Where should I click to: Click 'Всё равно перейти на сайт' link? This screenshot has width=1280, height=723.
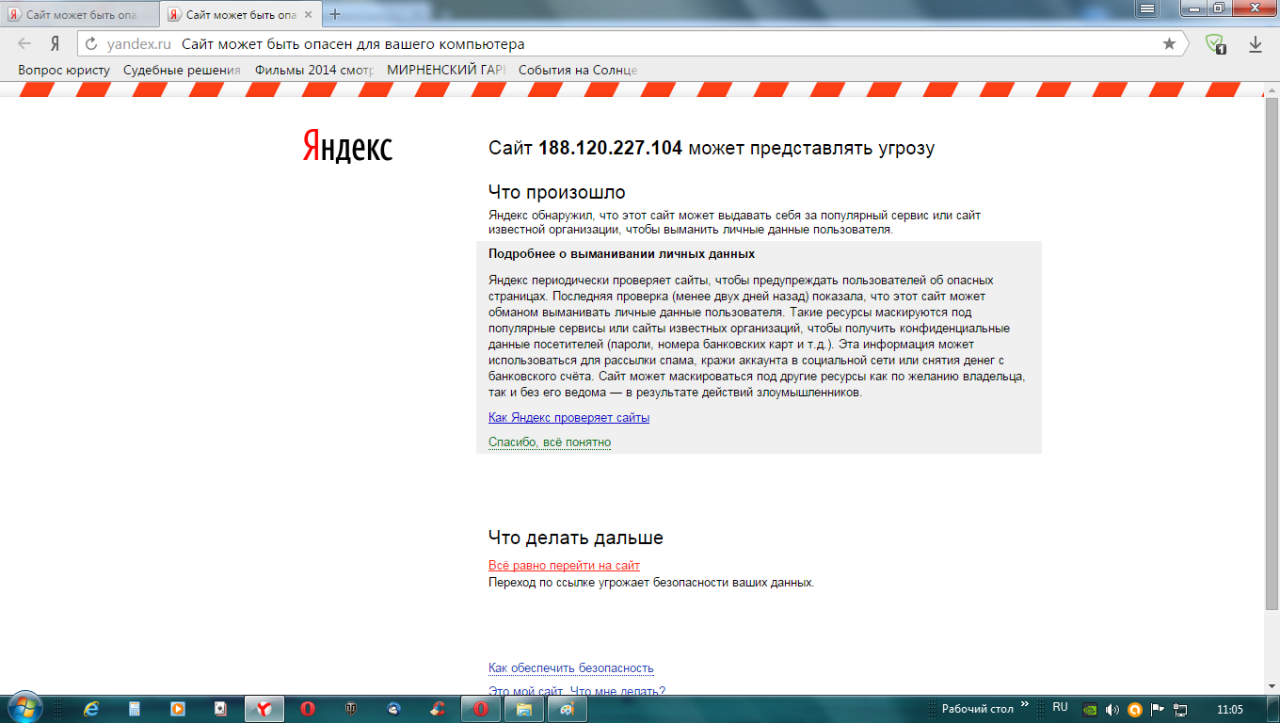[563, 566]
